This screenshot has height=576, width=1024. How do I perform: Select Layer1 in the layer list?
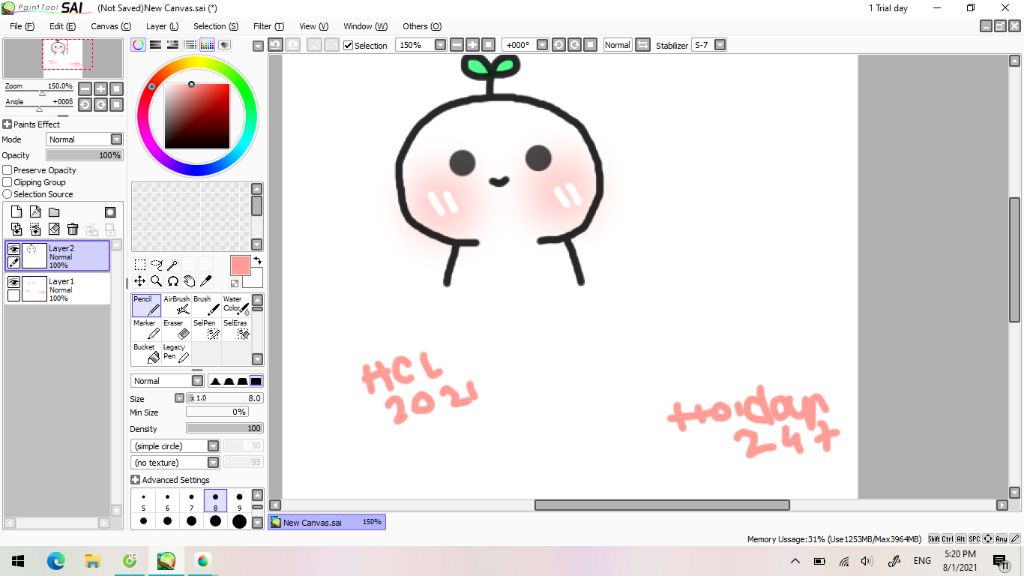[57, 289]
